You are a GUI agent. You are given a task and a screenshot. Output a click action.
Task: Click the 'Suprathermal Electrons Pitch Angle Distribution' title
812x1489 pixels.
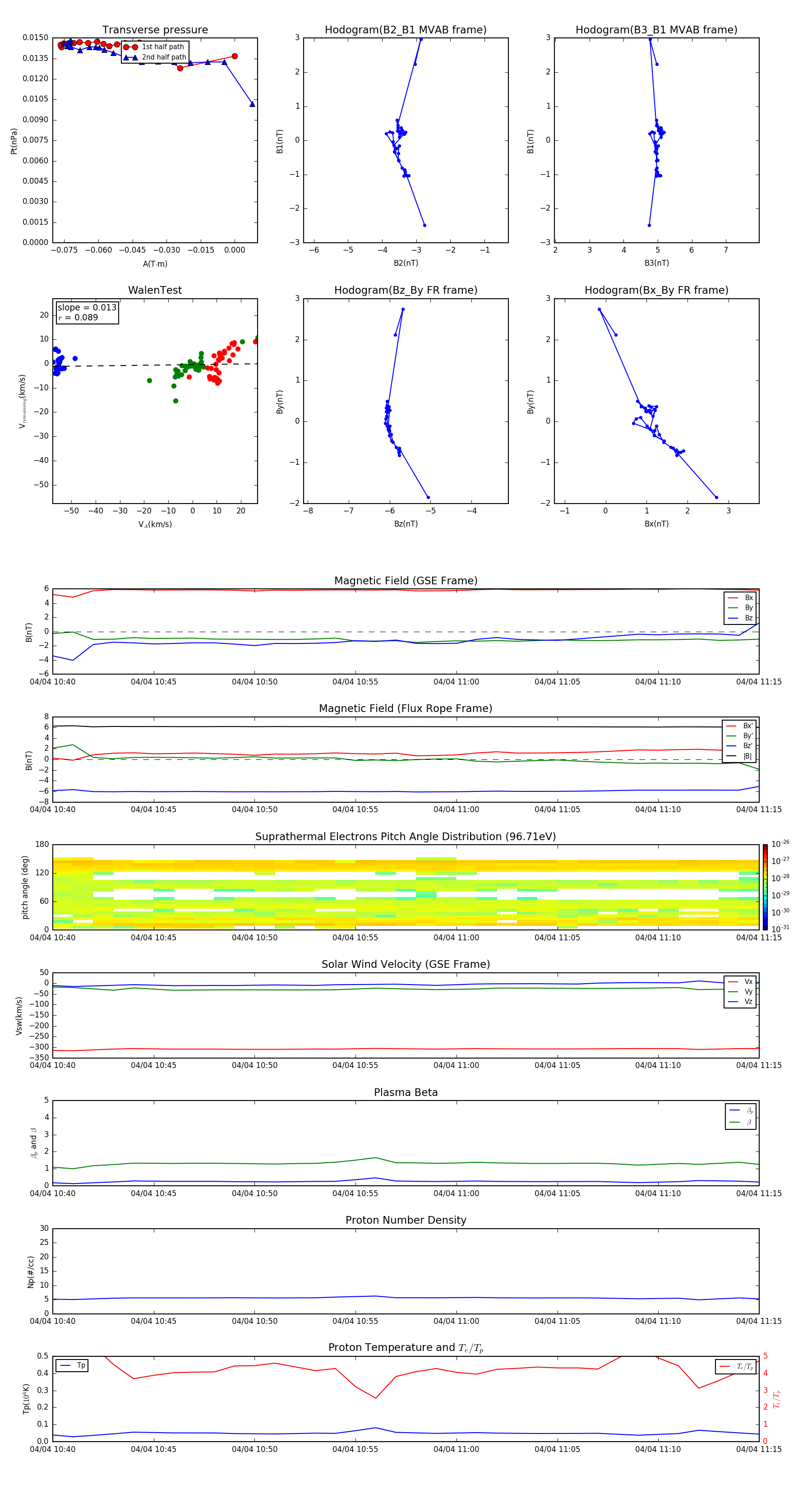[x=406, y=837]
